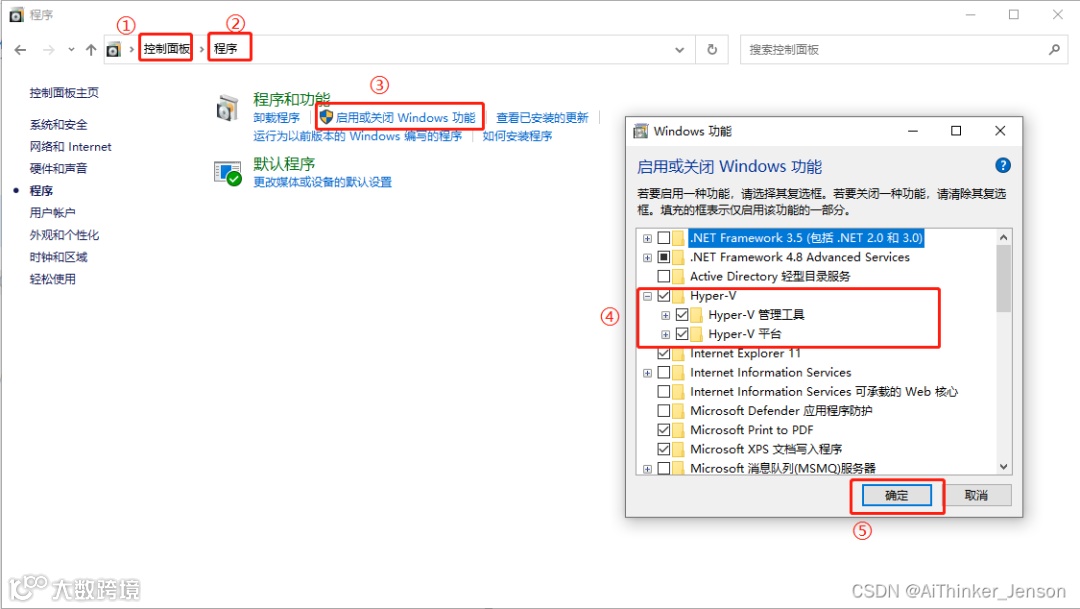
Task: Click the address bar control panel icon
Action: pos(114,50)
